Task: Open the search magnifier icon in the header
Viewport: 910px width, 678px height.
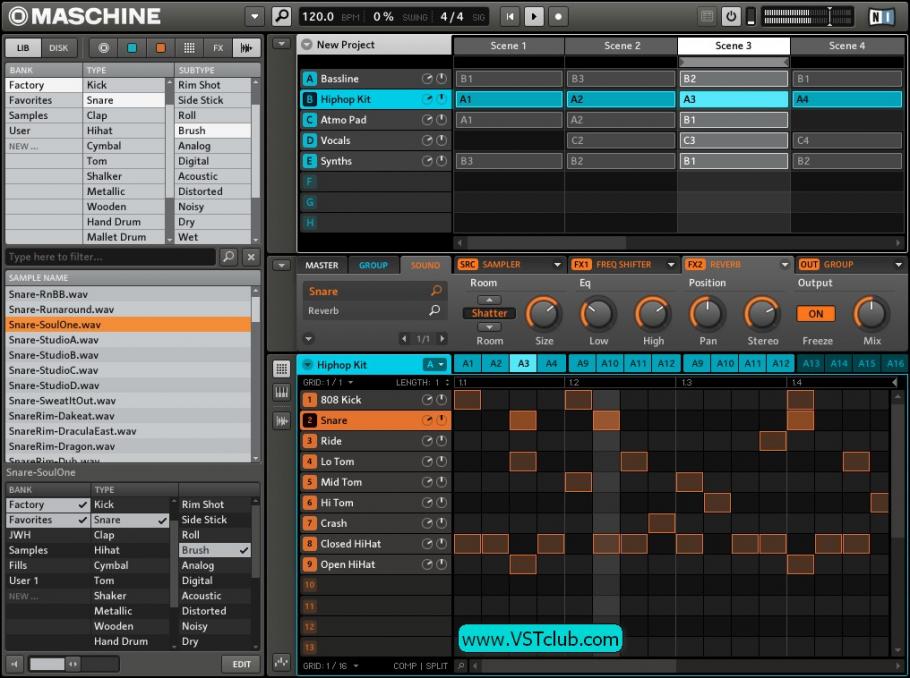Action: 281,16
